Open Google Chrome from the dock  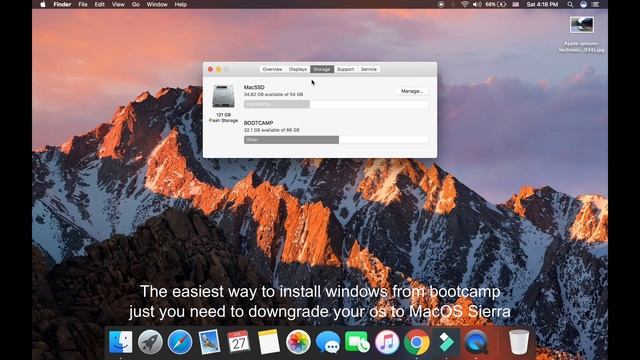[417, 342]
